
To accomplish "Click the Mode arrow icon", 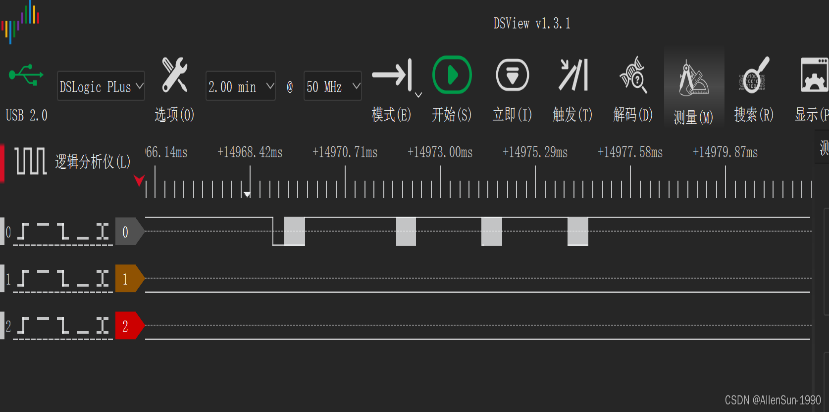I will pos(391,75).
